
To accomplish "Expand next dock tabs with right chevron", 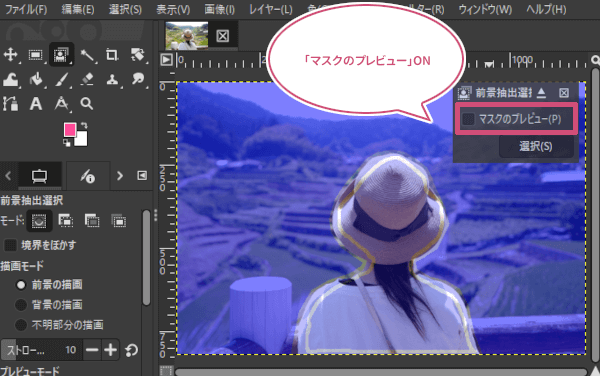I will (x=120, y=176).
